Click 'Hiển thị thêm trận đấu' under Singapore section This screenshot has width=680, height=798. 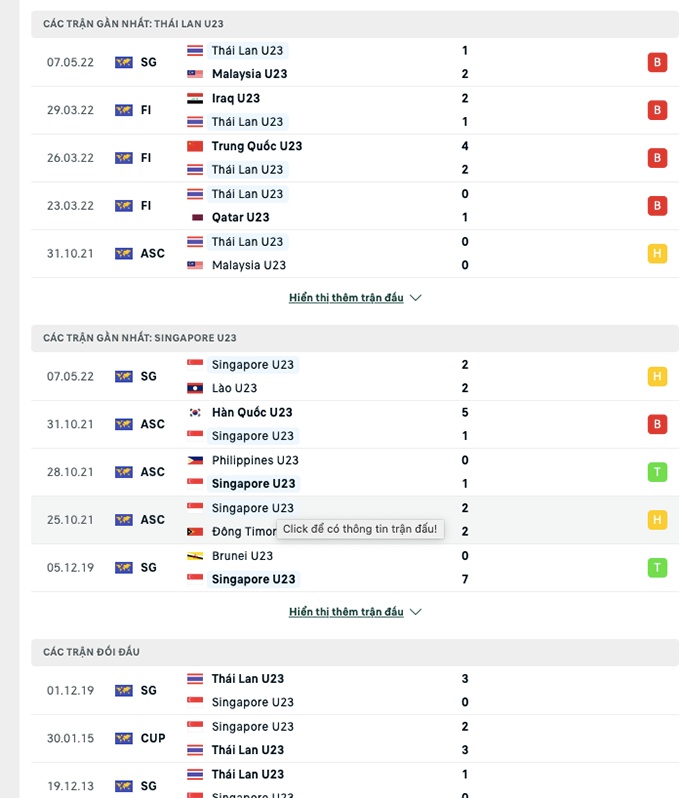346,612
